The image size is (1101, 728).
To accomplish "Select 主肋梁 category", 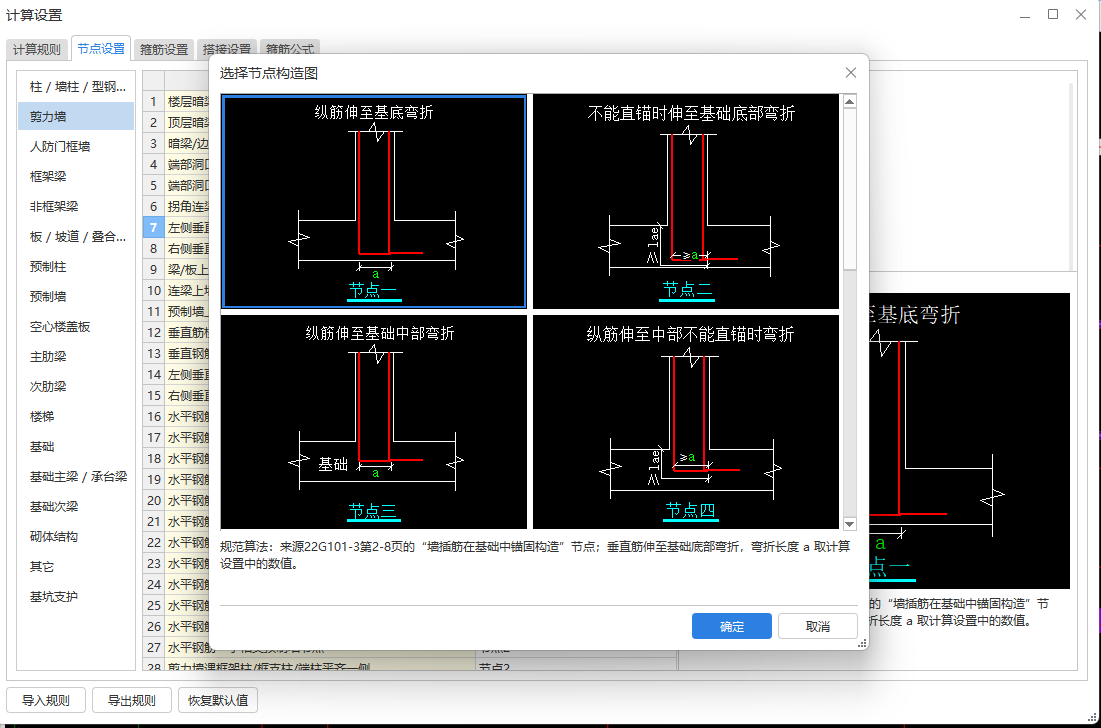I will coord(76,357).
